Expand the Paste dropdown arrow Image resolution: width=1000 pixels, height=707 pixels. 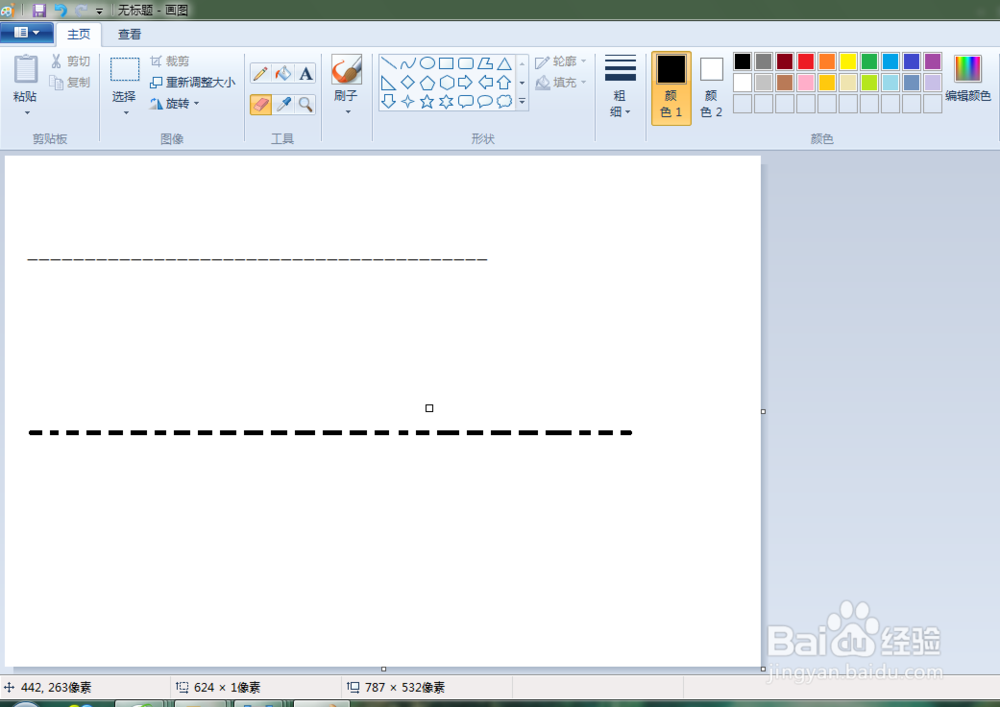(27, 113)
